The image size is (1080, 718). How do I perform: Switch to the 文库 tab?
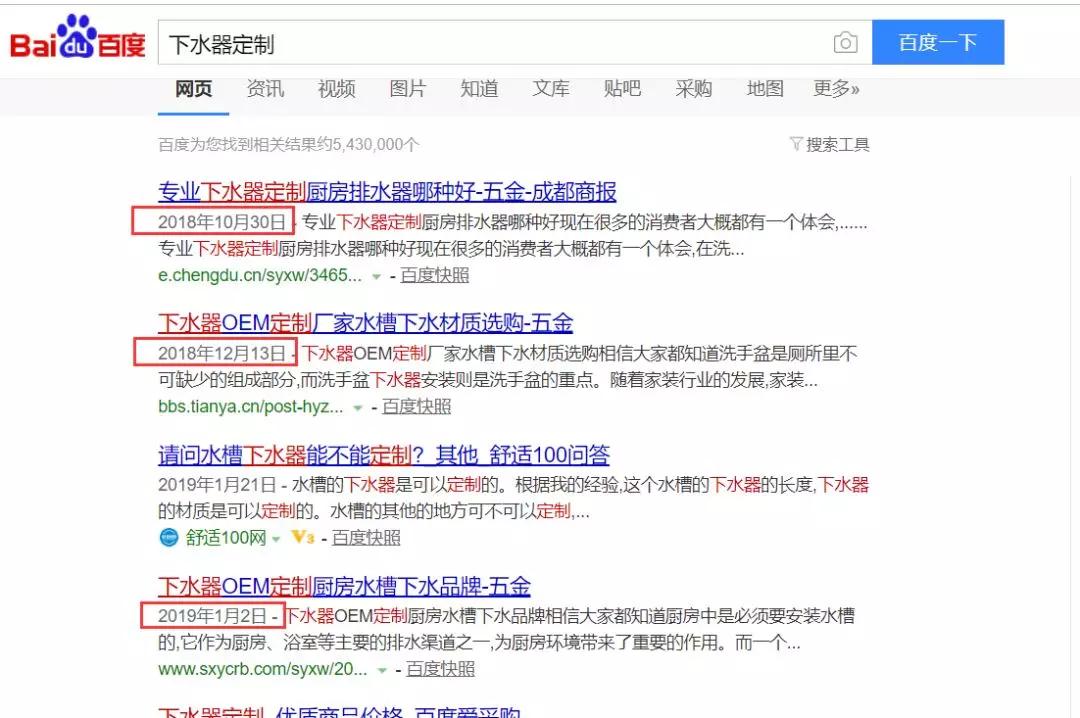point(551,89)
